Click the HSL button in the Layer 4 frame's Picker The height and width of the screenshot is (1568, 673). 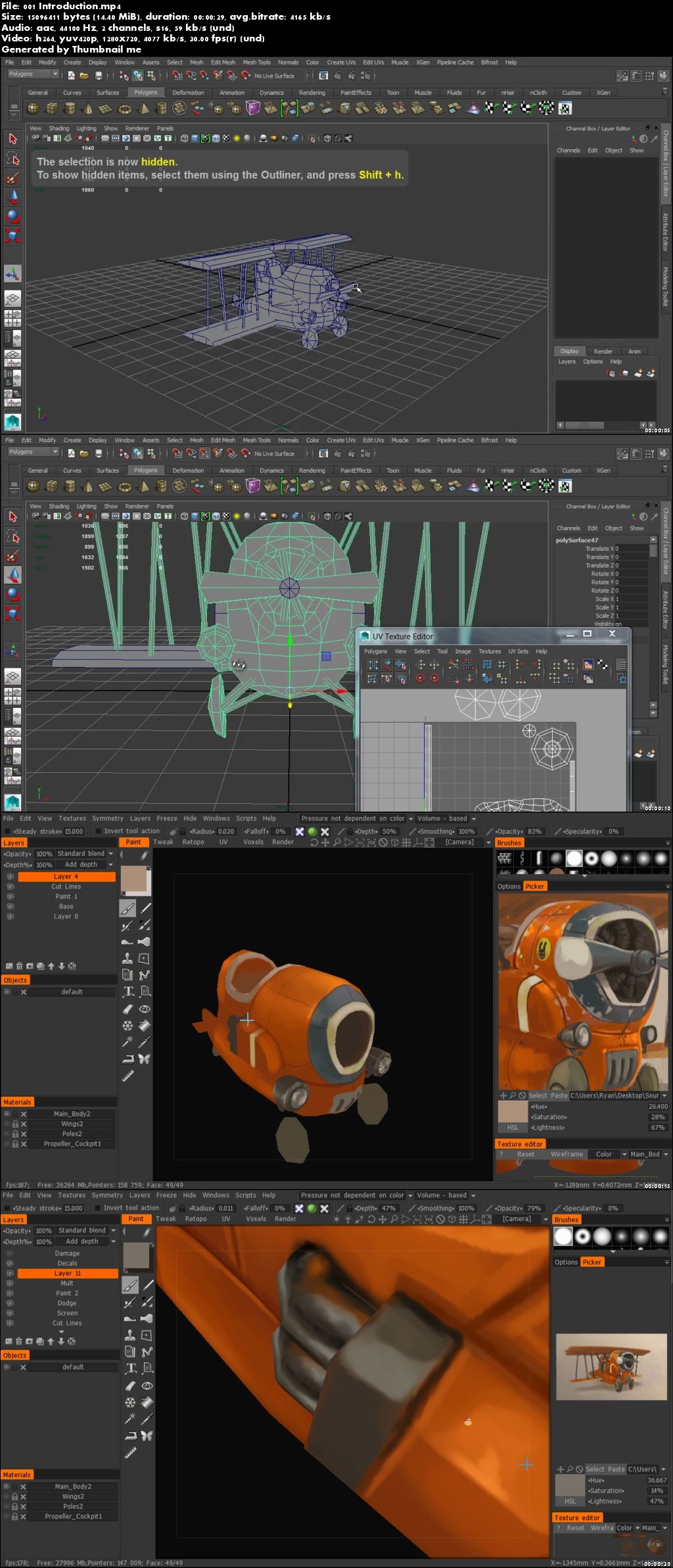pos(513,1128)
